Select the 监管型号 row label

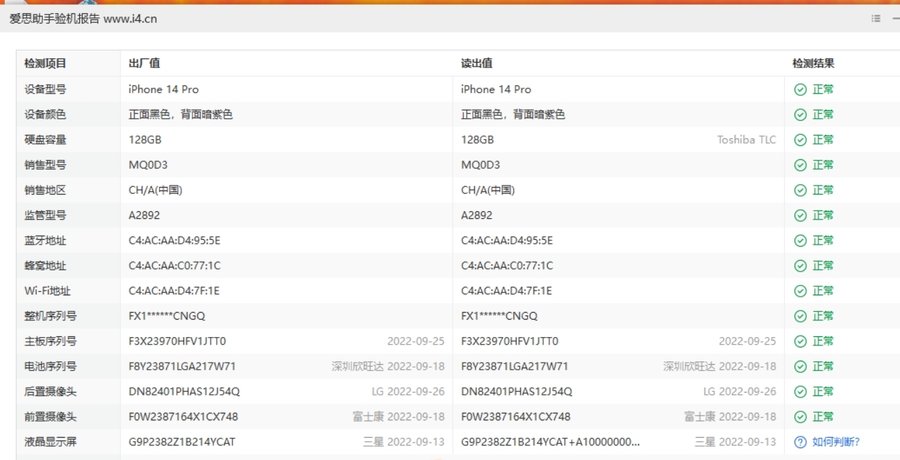pos(45,215)
